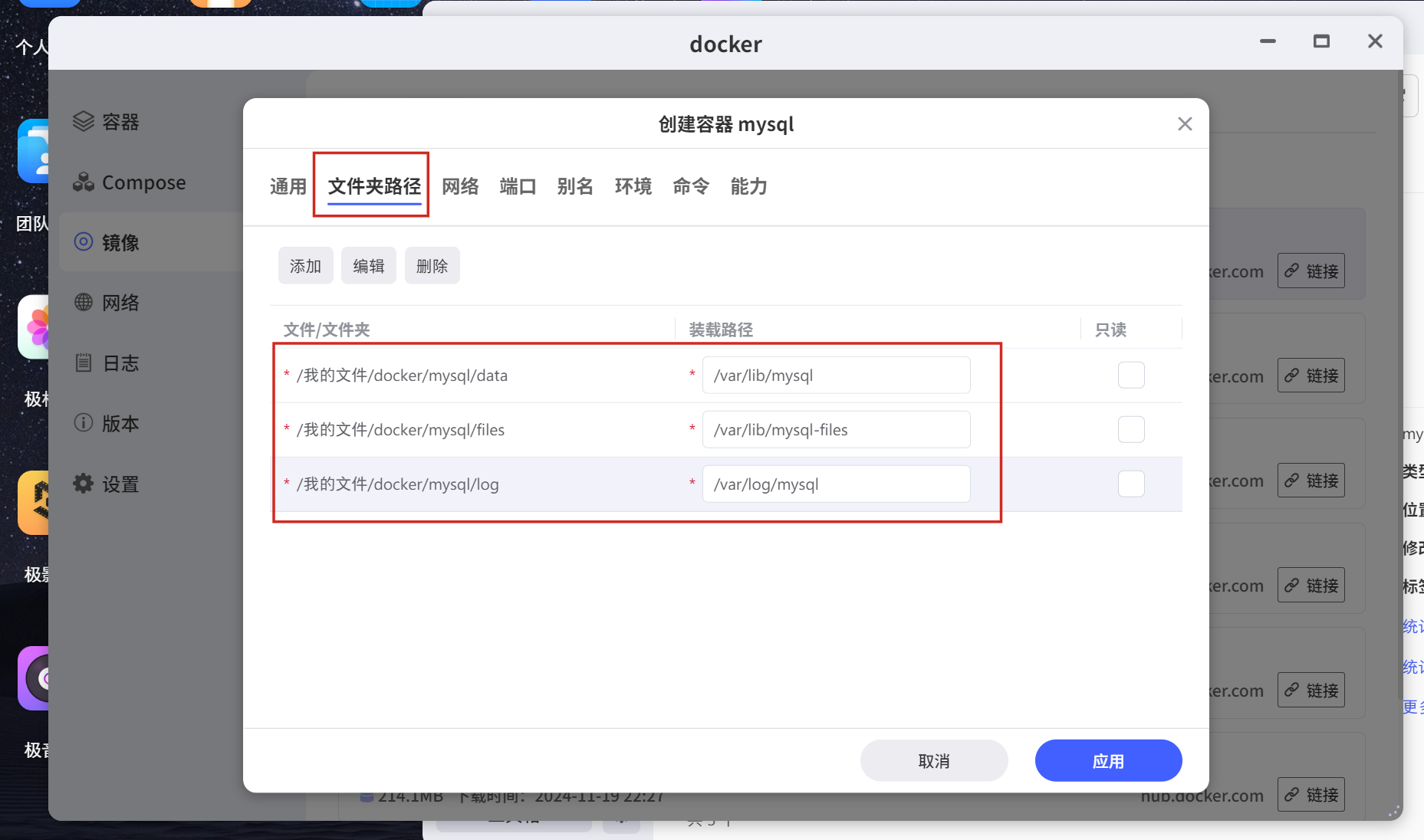Switch to the 端口 (Port) tab
The height and width of the screenshot is (840, 1424).
pyautogui.click(x=518, y=186)
